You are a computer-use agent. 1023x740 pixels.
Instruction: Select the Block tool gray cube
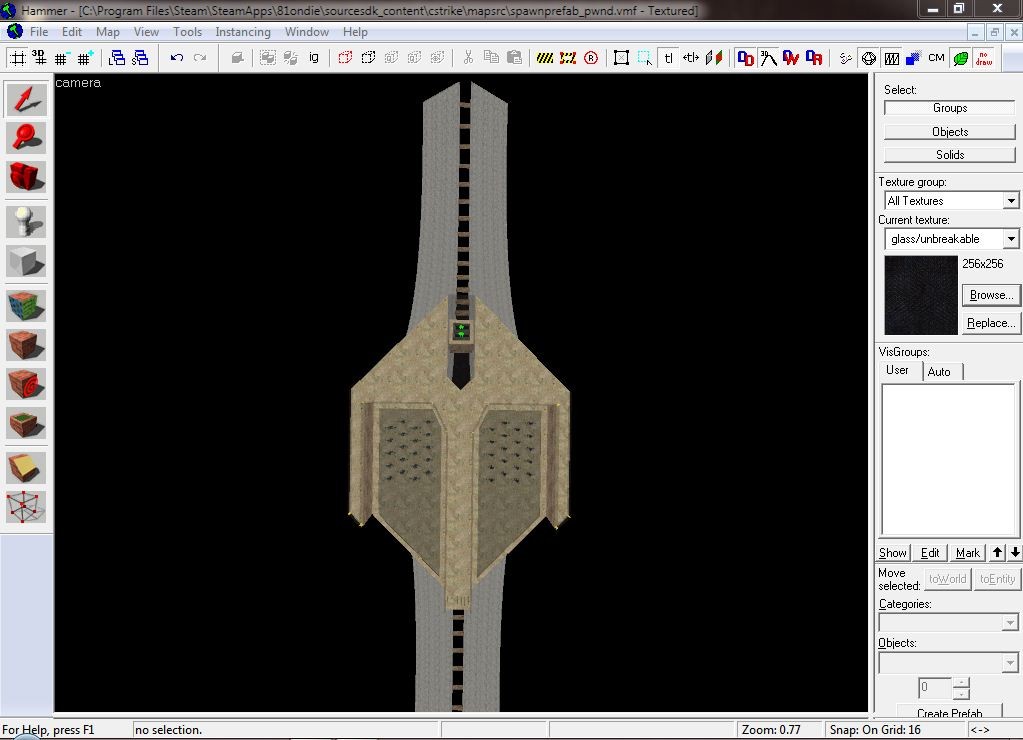click(x=27, y=261)
